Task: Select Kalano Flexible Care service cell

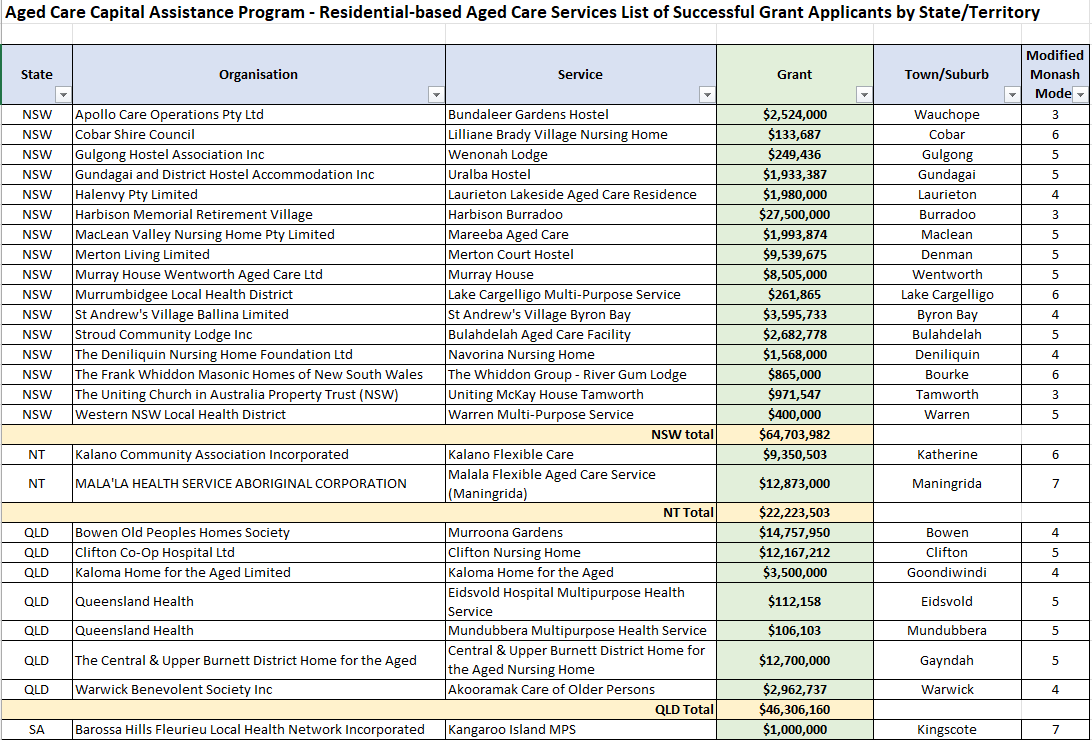Action: click(581, 455)
